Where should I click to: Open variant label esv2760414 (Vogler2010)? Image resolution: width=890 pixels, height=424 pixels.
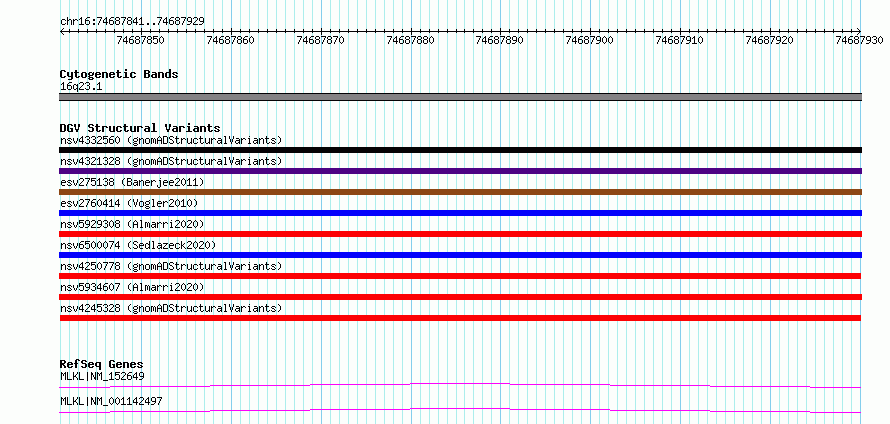tap(129, 203)
